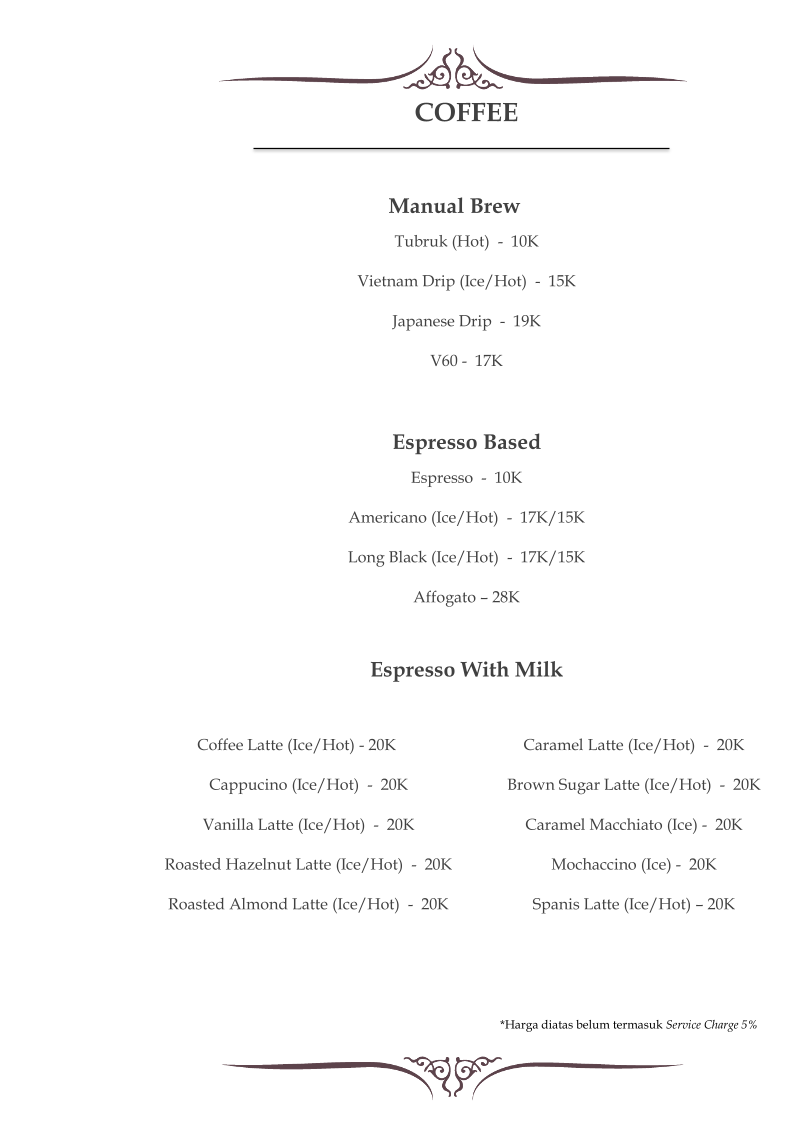Select the Roasted Hazelnut Latte item
Image resolution: width=793 pixels, height=1122 pixels.
tap(308, 864)
